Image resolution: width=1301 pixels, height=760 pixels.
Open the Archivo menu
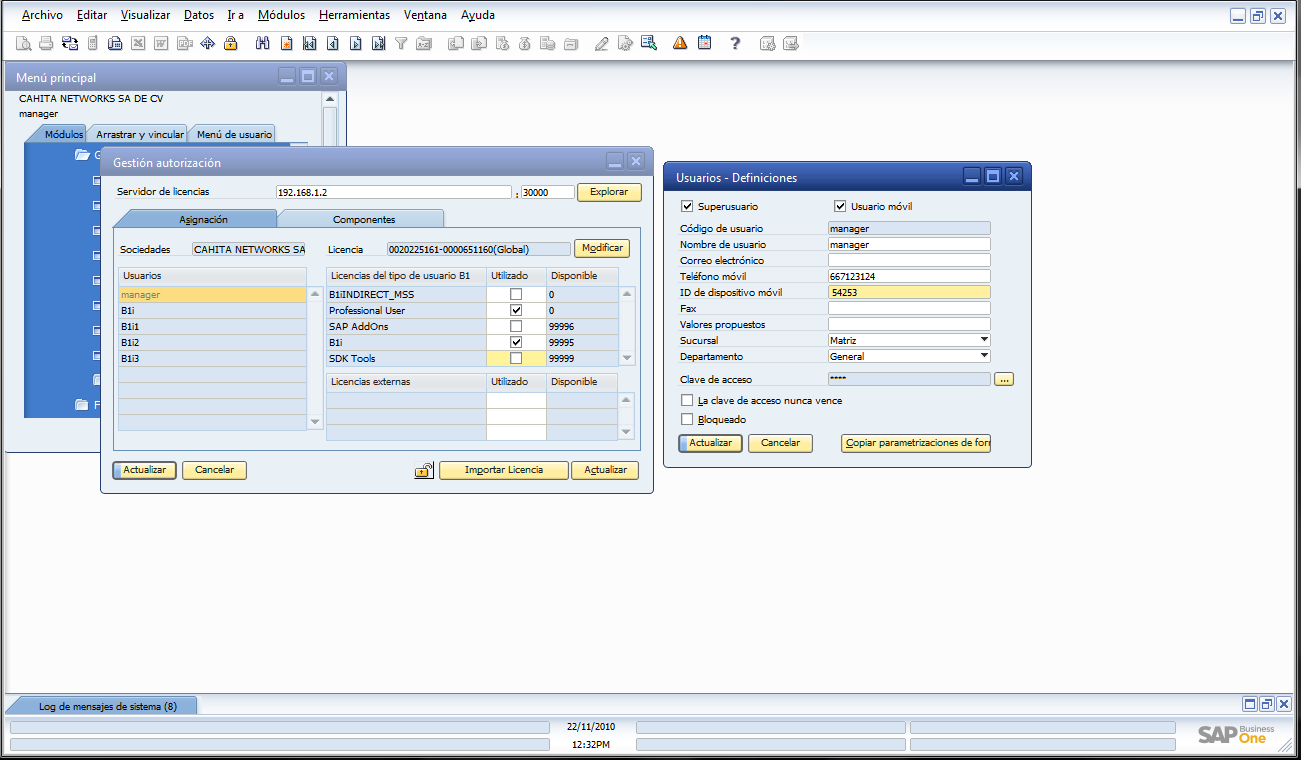pyautogui.click(x=42, y=15)
